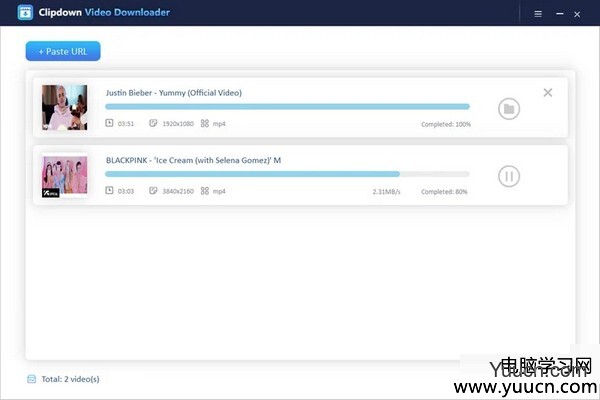The width and height of the screenshot is (600, 400).
Task: Click the Paste URL button
Action: click(63, 51)
